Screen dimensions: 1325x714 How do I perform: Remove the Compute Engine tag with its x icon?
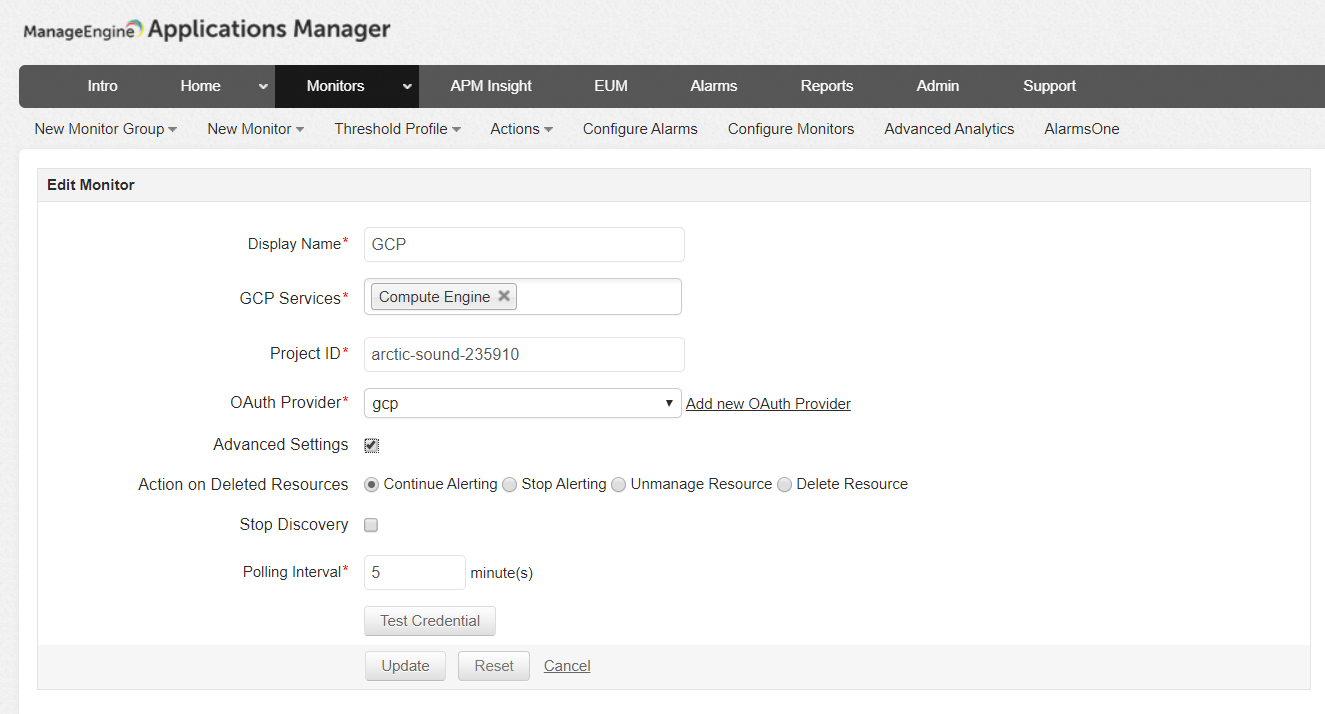tap(504, 296)
